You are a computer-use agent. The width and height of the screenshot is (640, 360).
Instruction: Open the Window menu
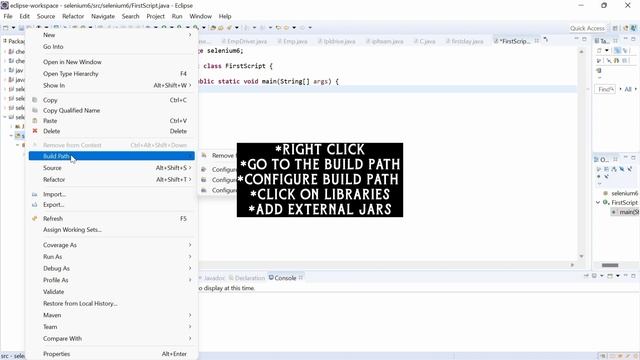(200, 16)
